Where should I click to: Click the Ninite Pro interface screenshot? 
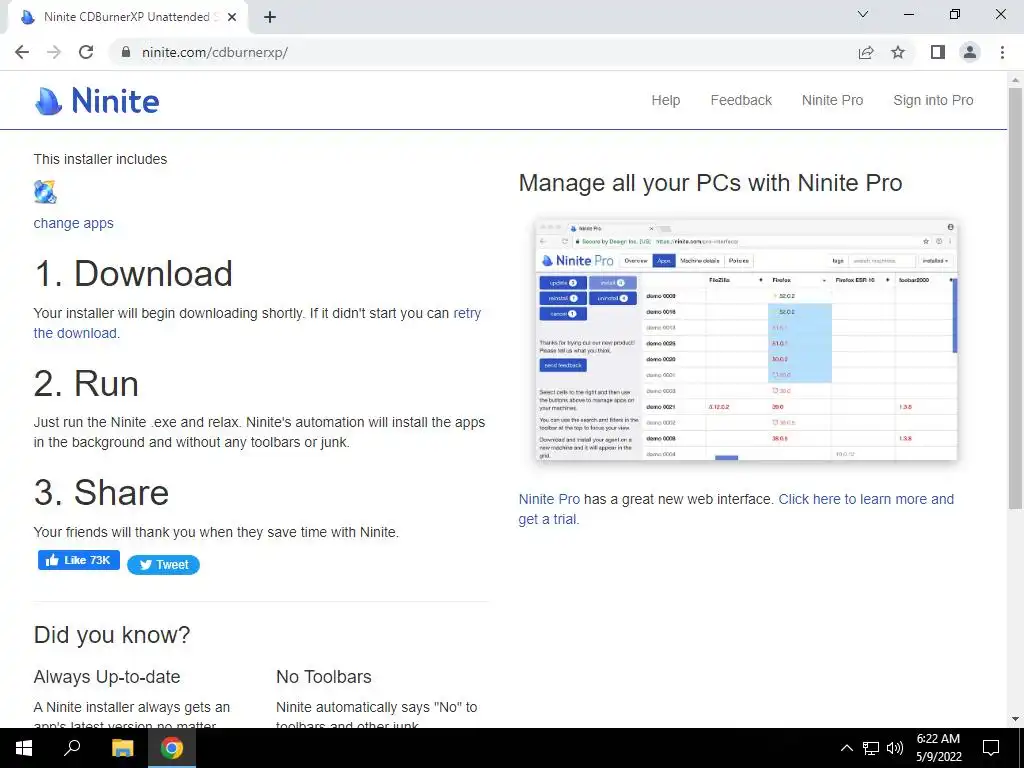(x=746, y=340)
